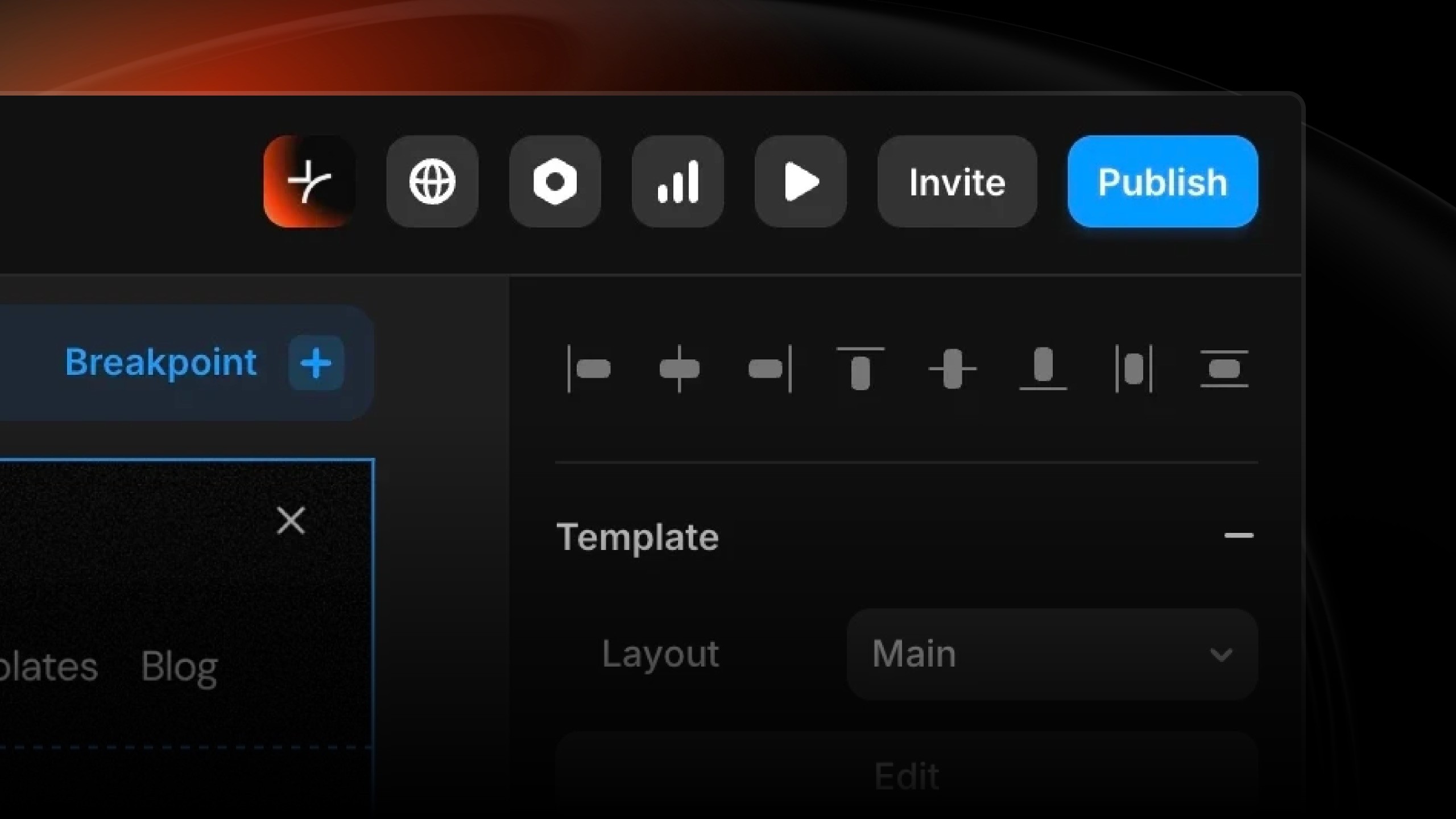Add a new Breakpoint with plus icon

(316, 363)
